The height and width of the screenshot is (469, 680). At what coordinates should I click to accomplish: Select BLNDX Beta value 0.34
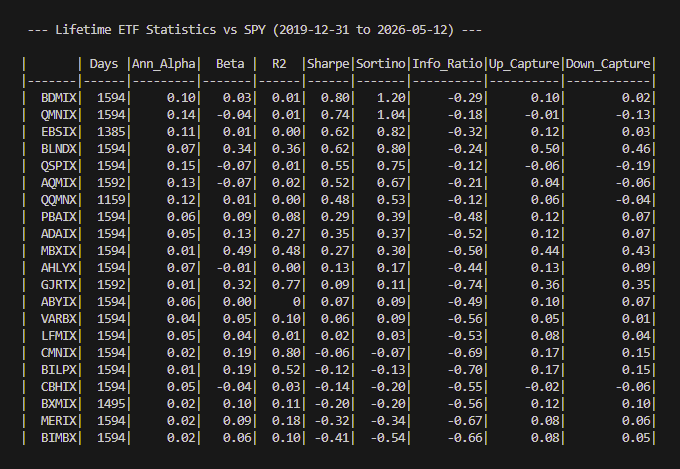point(237,149)
